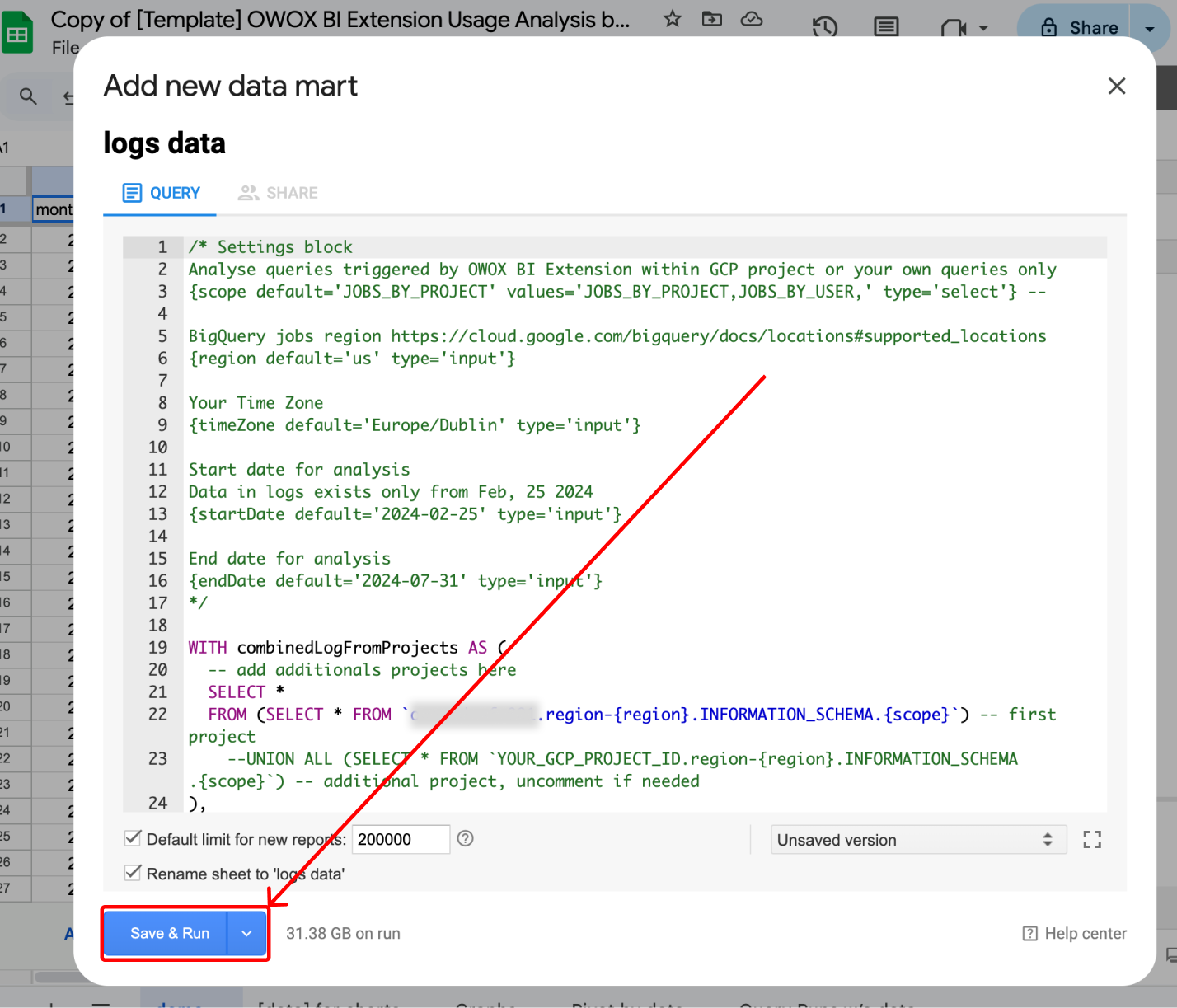This screenshot has height=1008, width=1177.
Task: Click the Save & Run button
Action: [x=166, y=933]
